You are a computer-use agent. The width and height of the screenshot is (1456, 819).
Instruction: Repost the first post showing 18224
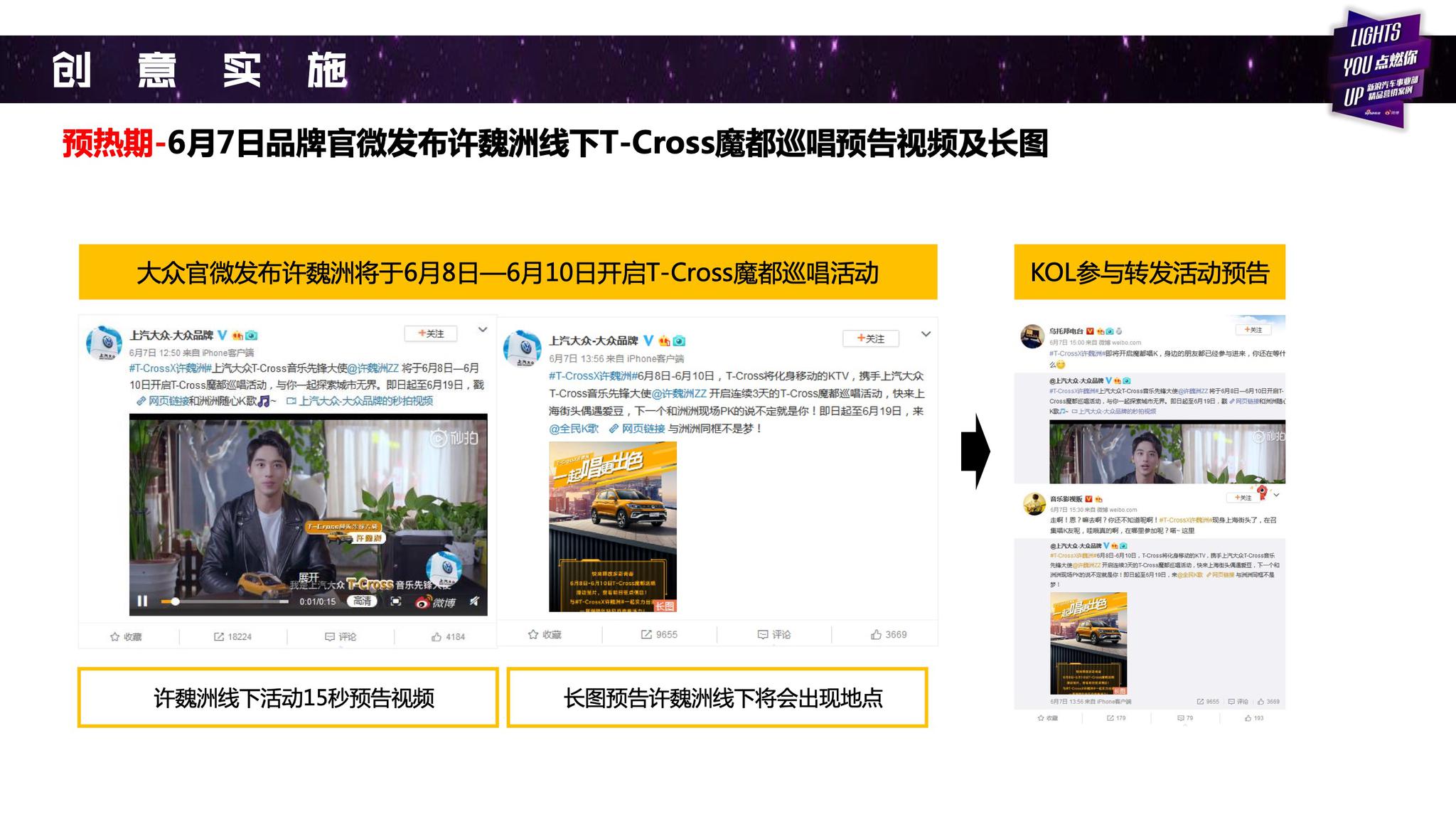[x=232, y=636]
